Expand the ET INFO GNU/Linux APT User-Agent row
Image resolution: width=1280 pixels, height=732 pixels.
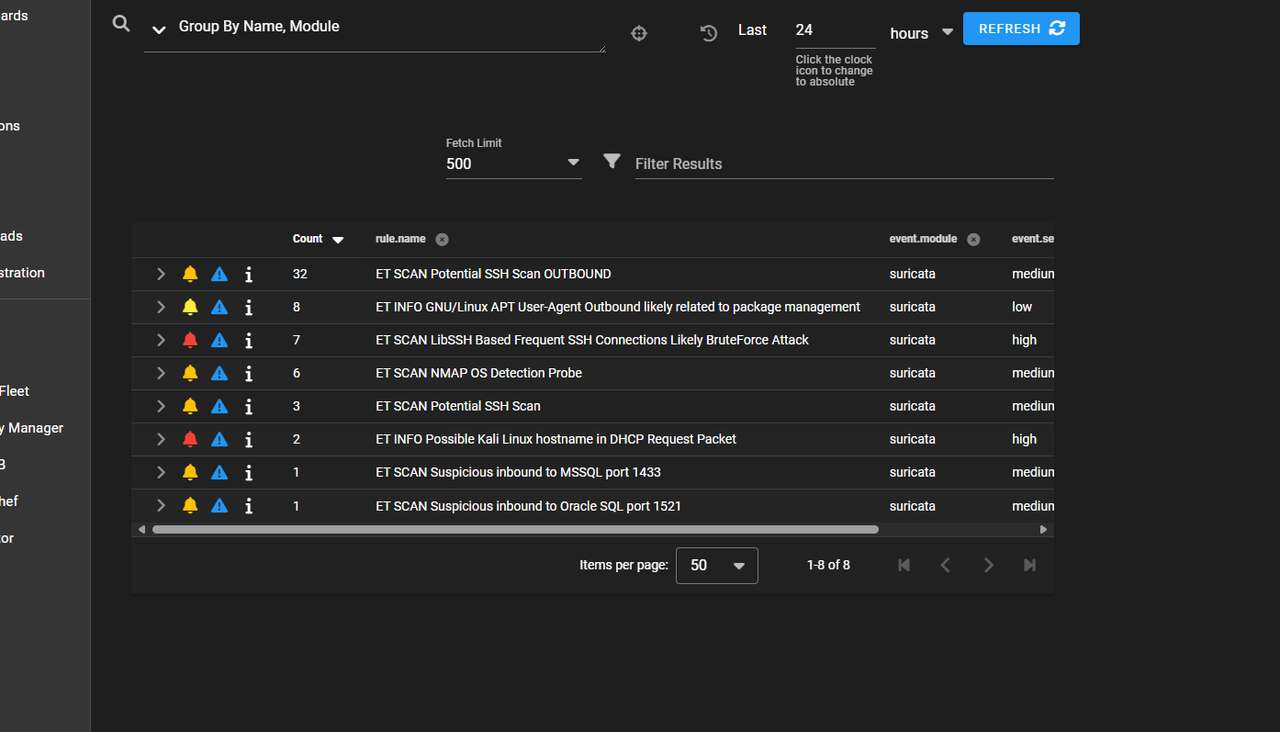pyautogui.click(x=160, y=307)
